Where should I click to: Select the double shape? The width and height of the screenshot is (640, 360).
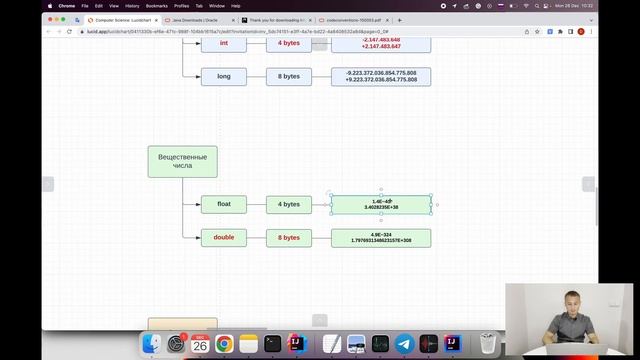(x=224, y=238)
